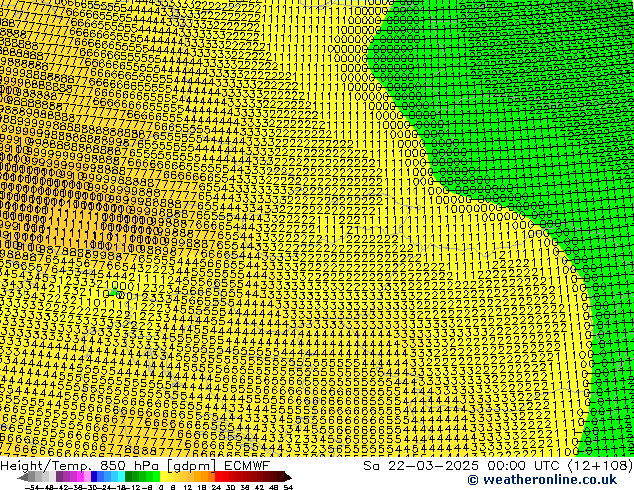Click the (12+108) forecast hour label
Image resolution: width=634 pixels, height=490 pixels.
pyautogui.click(x=600, y=466)
